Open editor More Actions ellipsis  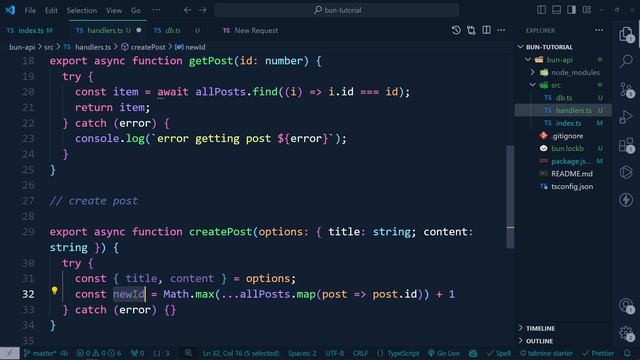click(x=501, y=30)
